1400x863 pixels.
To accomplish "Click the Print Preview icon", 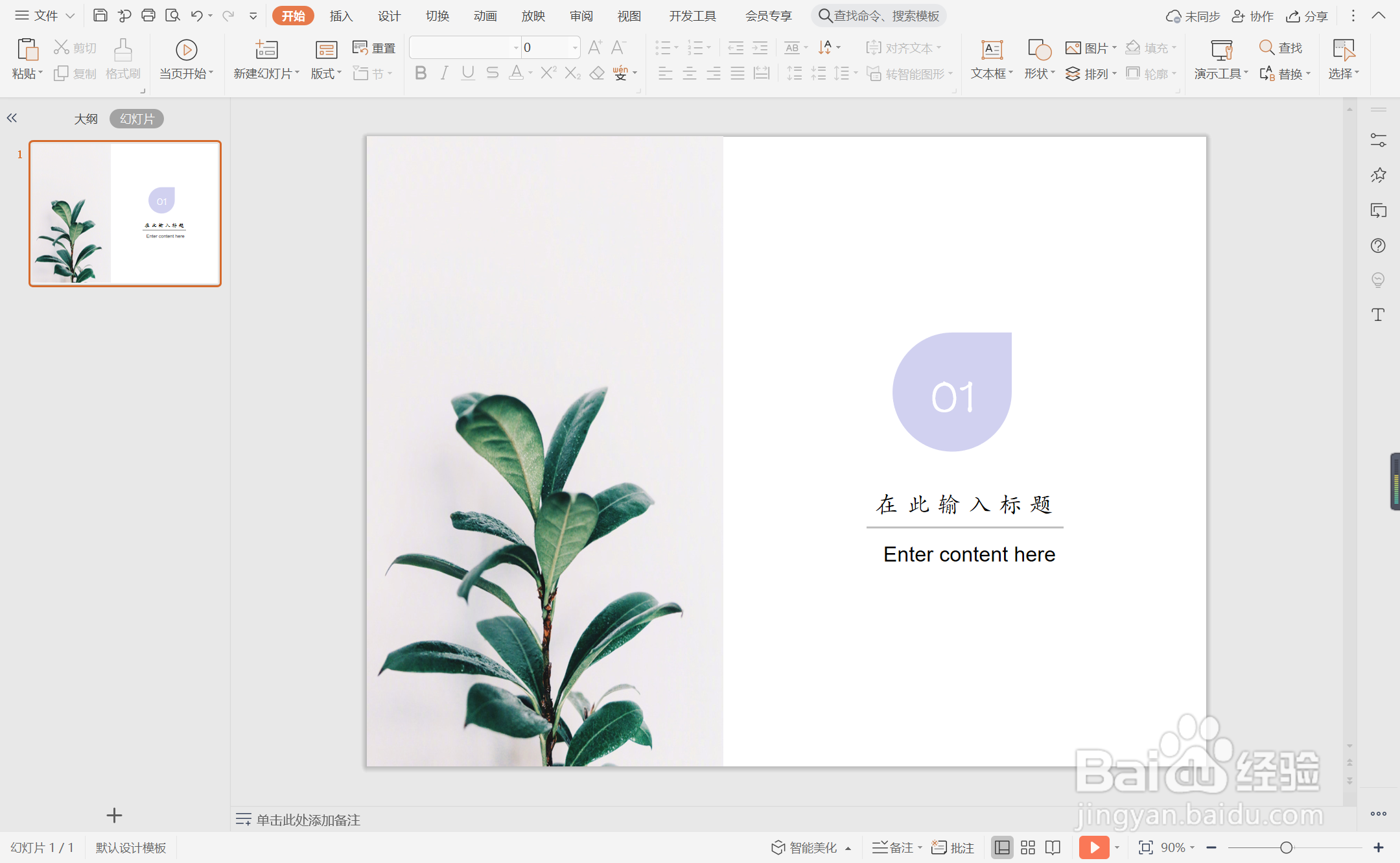I will pyautogui.click(x=172, y=16).
